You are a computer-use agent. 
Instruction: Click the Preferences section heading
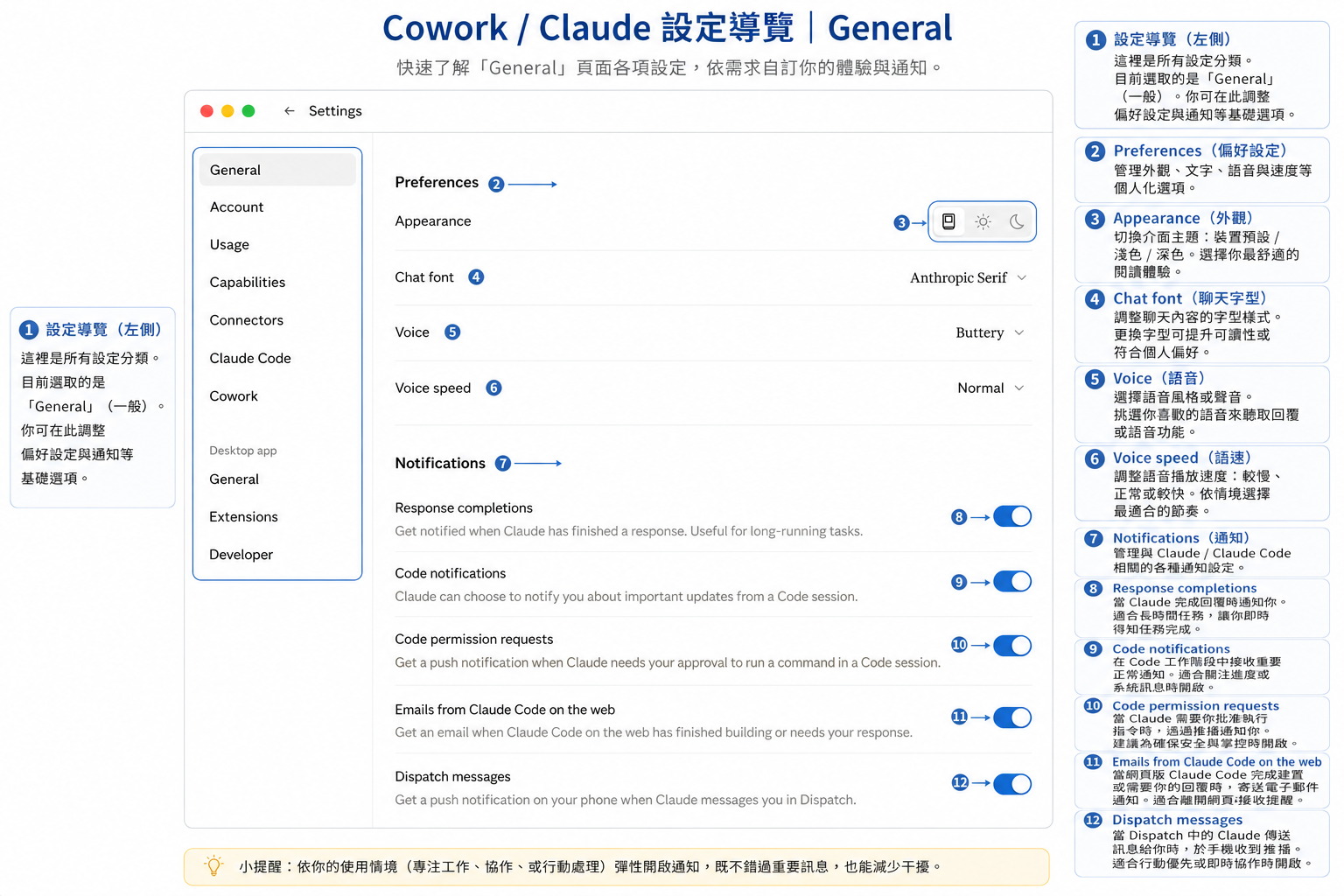pos(437,182)
